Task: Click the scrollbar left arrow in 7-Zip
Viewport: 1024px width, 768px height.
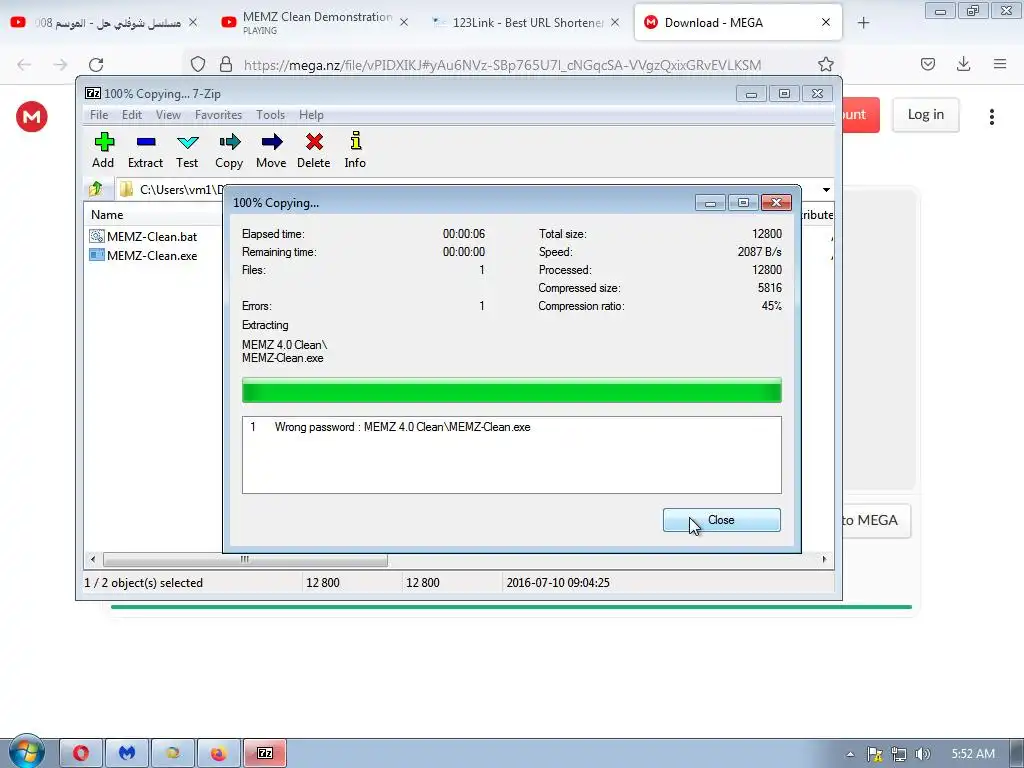Action: 93,560
